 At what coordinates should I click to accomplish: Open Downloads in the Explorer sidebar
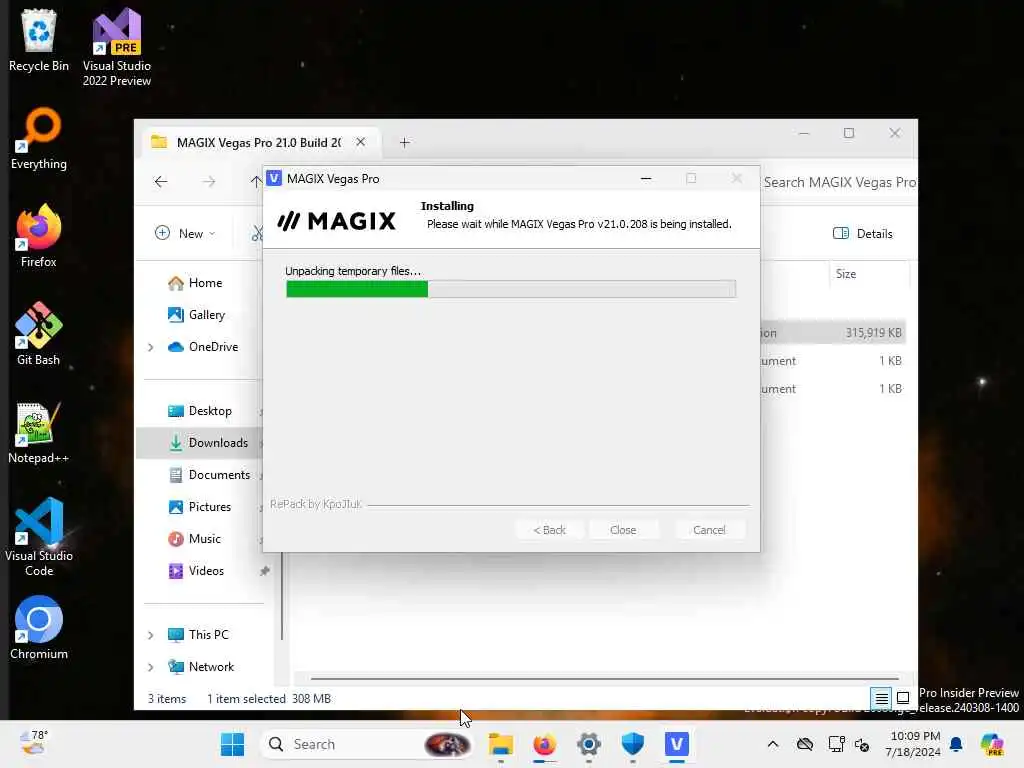click(208, 443)
